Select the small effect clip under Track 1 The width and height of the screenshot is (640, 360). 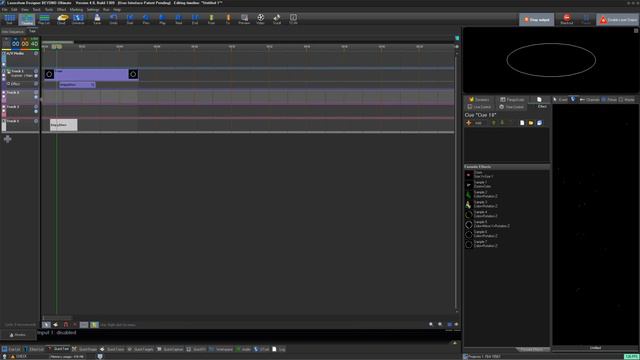77,85
